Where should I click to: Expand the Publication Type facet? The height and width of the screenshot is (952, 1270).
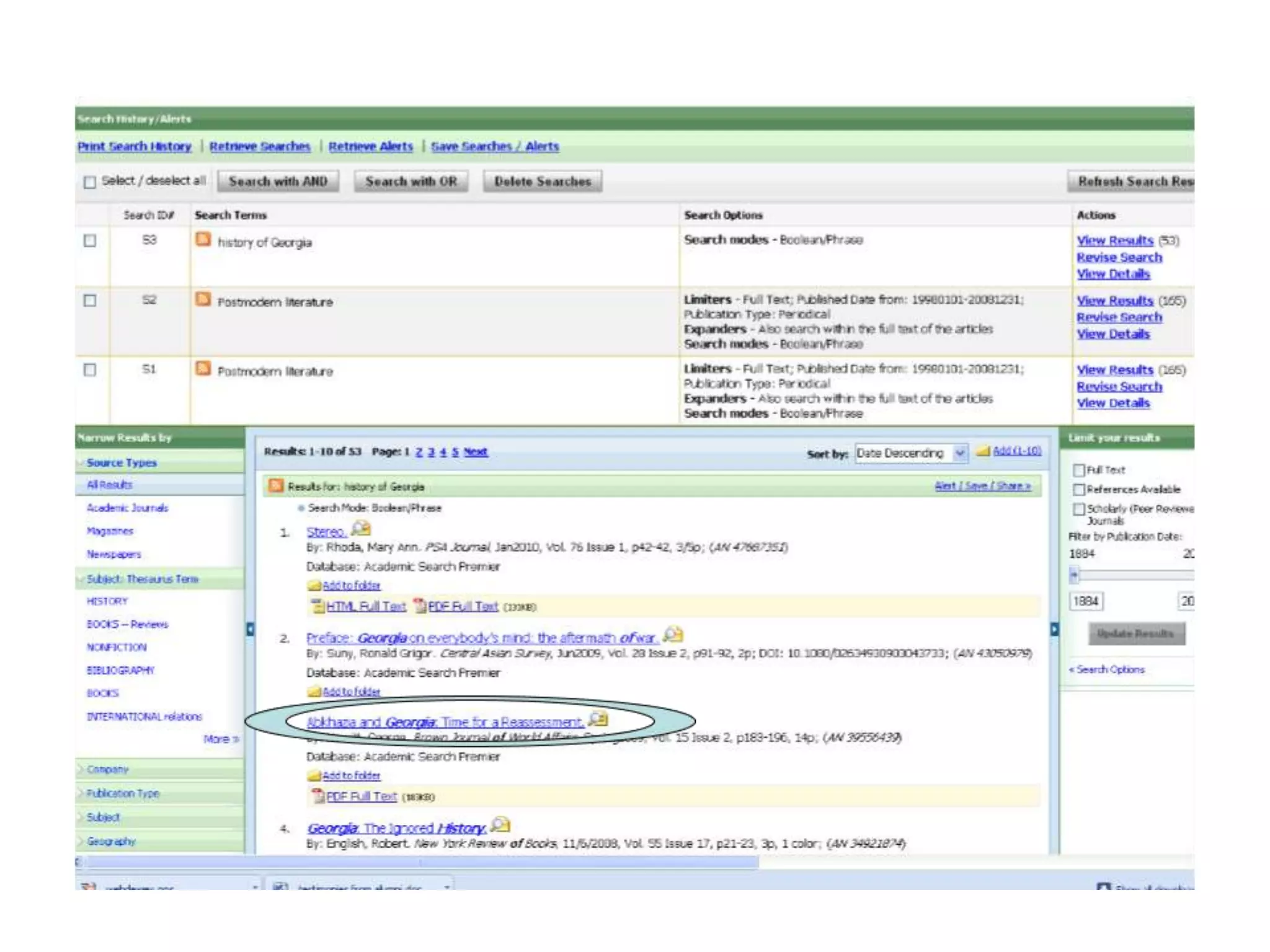123,793
